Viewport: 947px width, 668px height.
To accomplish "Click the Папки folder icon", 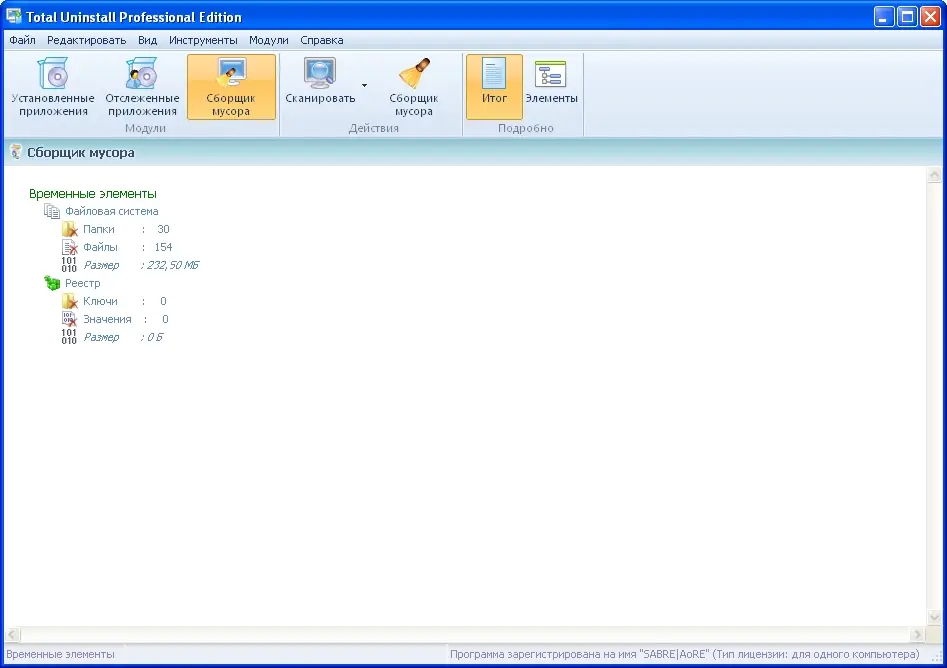I will pyautogui.click(x=69, y=230).
